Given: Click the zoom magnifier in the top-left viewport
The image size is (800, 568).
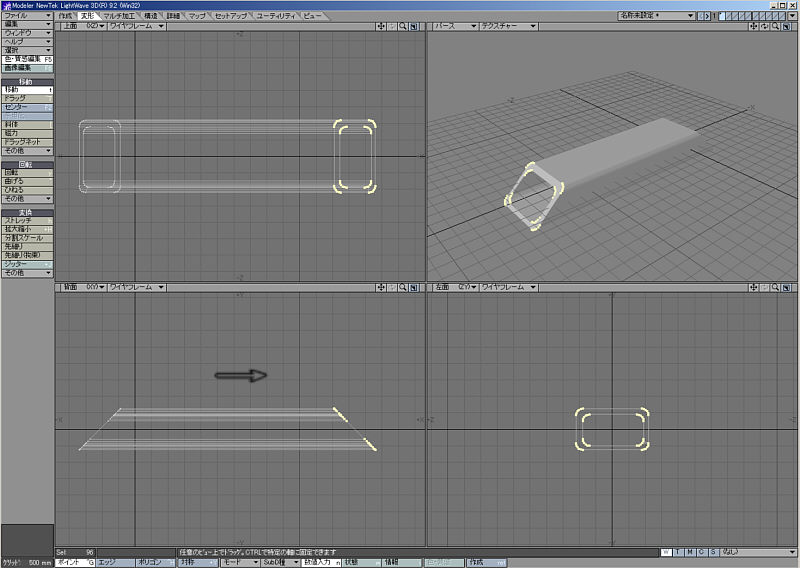Looking at the screenshot, I should [x=403, y=26].
